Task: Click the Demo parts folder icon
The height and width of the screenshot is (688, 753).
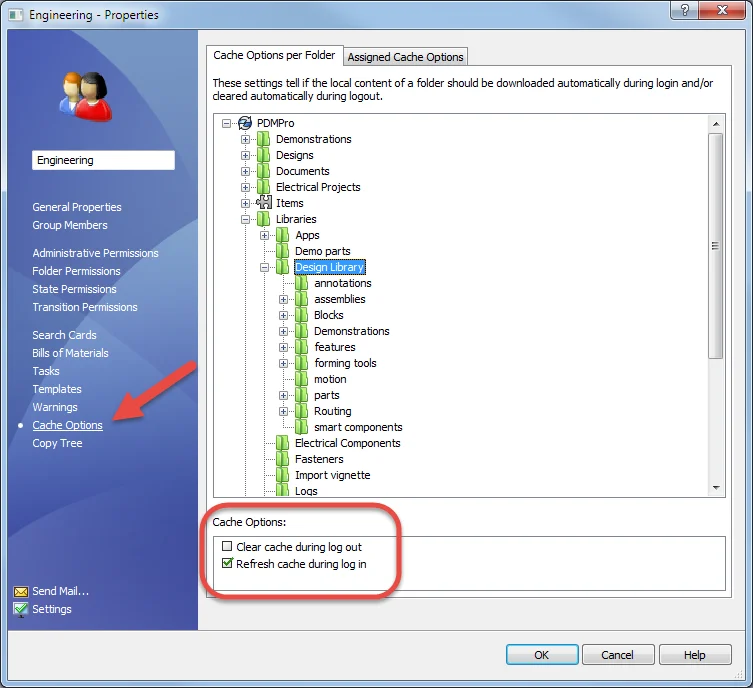Action: click(x=282, y=251)
